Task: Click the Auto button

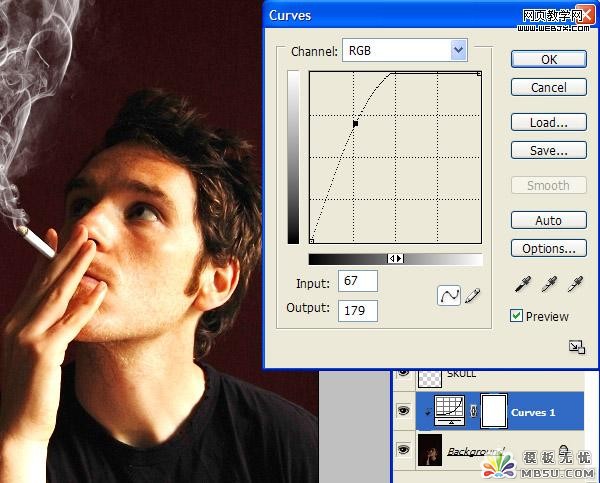Action: (x=548, y=220)
